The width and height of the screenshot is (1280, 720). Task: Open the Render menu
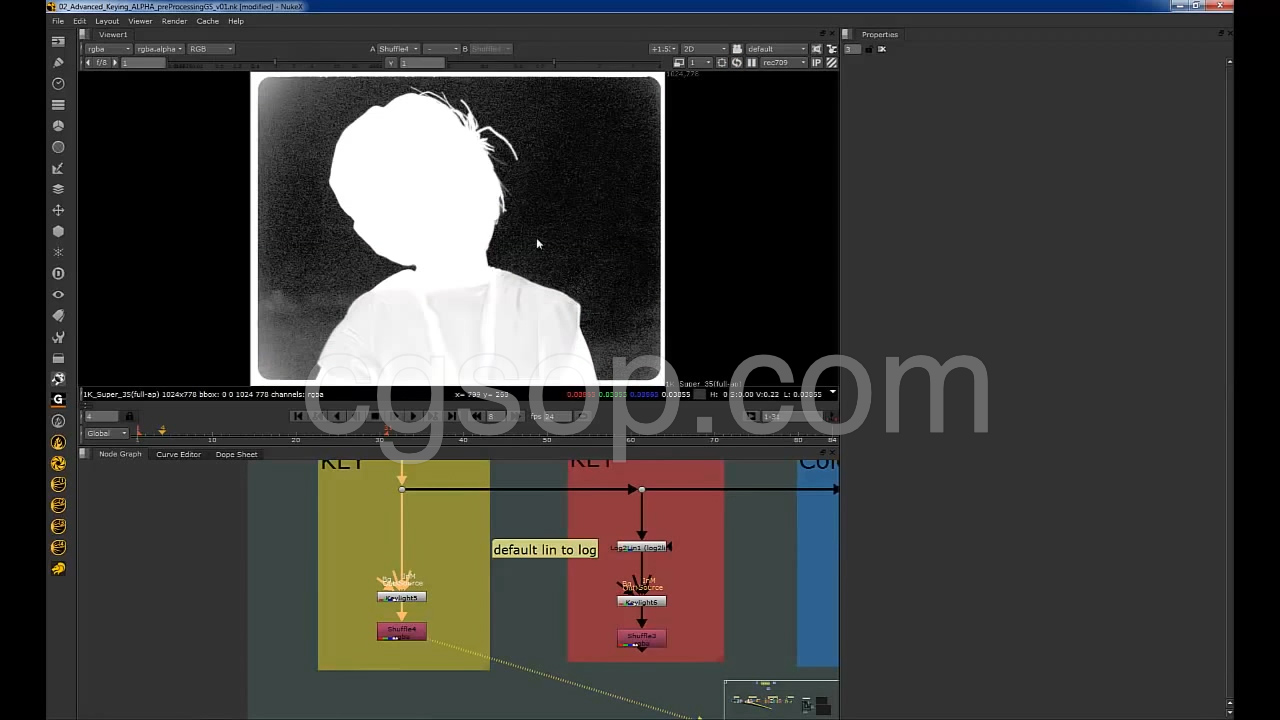coord(174,21)
